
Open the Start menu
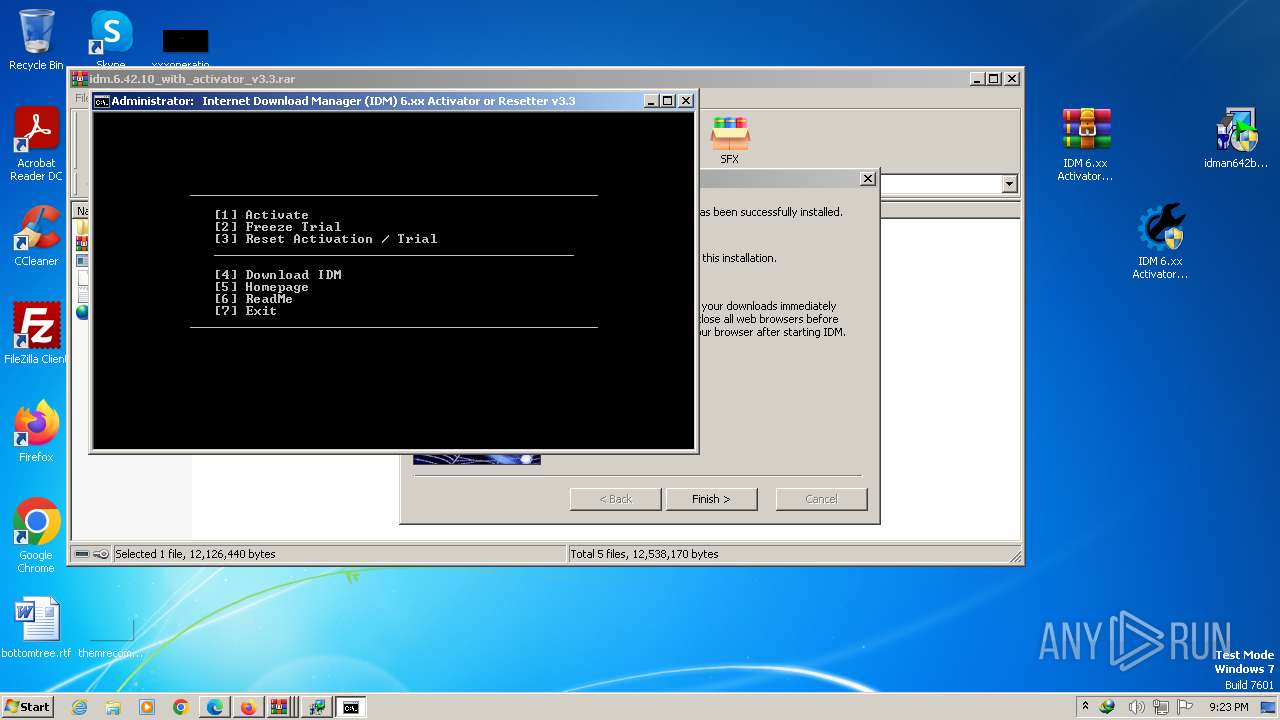(27, 707)
